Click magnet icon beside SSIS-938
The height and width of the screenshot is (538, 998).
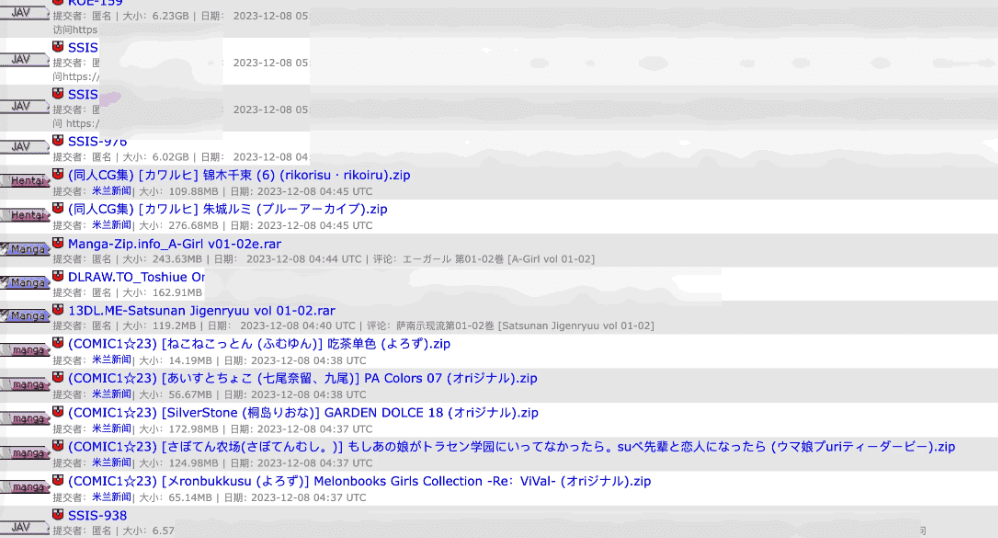click(x=58, y=514)
